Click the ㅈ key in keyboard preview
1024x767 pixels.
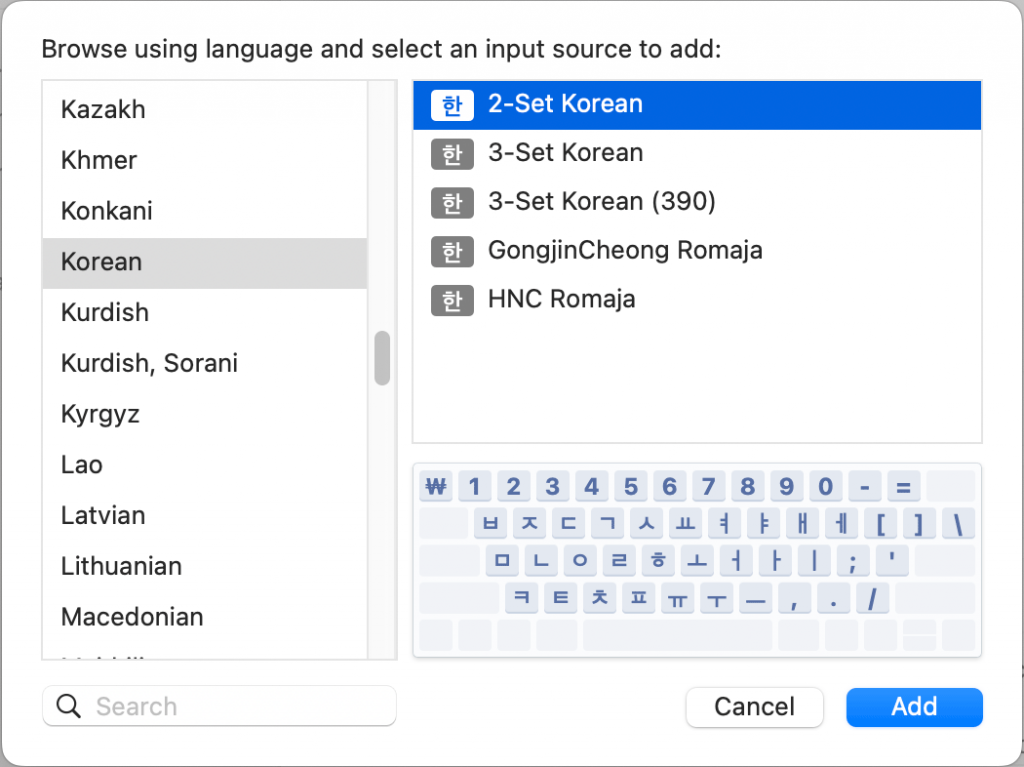click(x=529, y=524)
